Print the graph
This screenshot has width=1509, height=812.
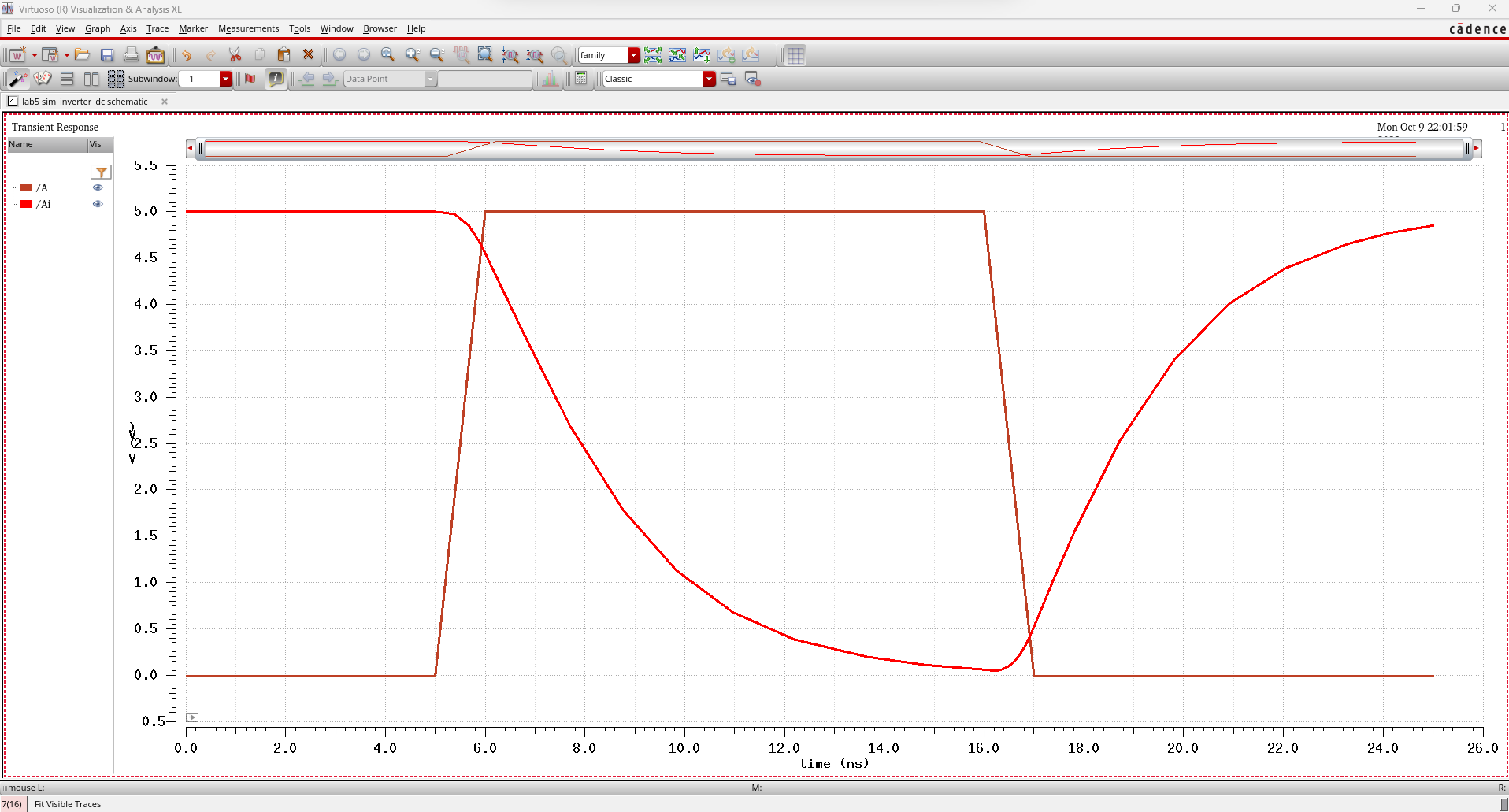(132, 55)
